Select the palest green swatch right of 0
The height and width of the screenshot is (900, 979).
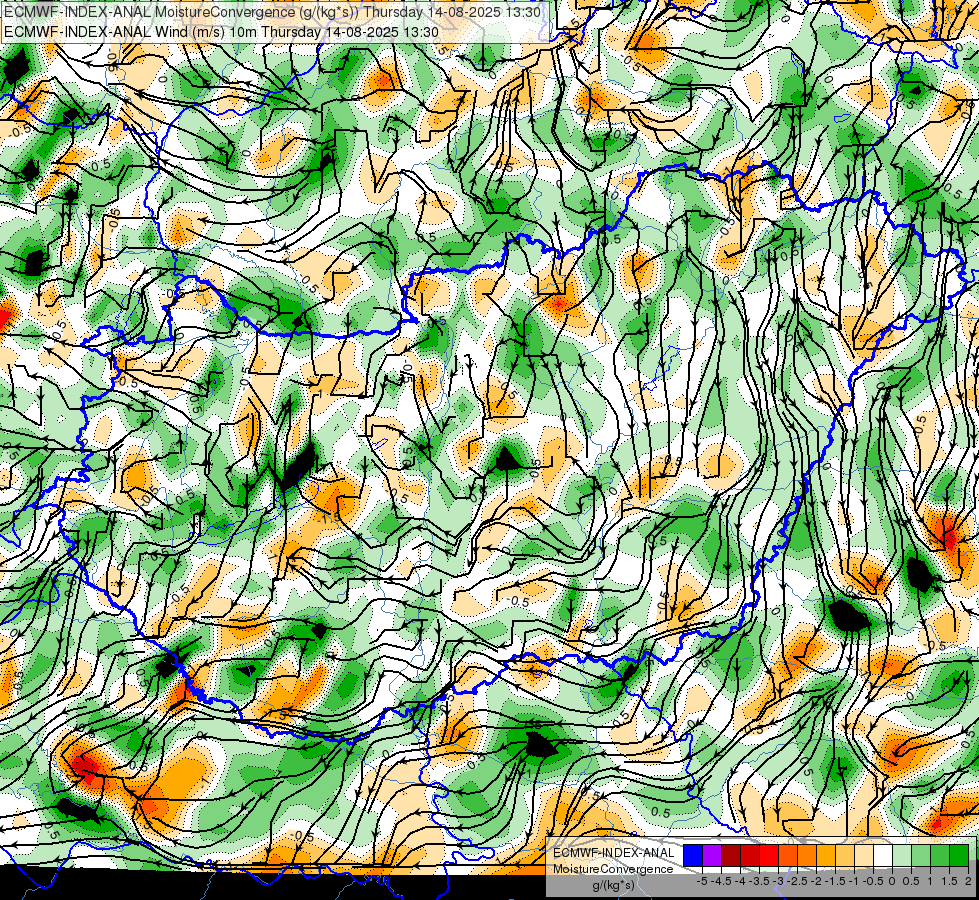tap(902, 855)
